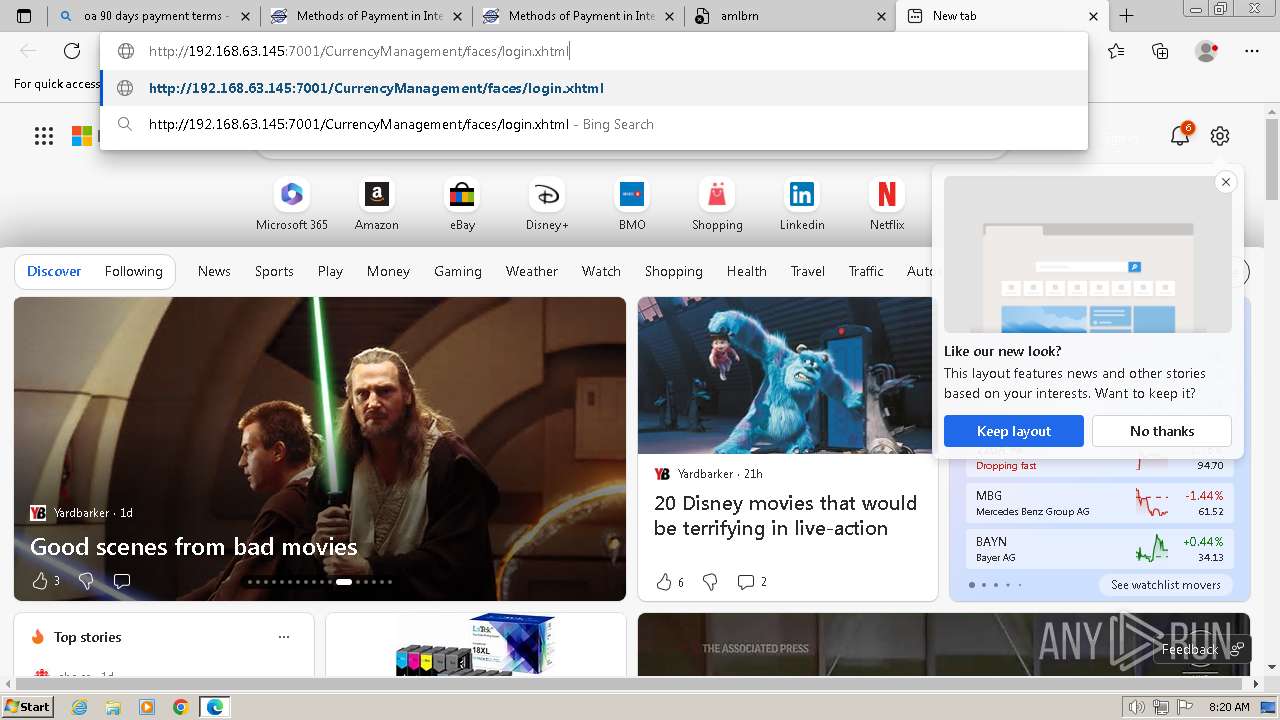Click No thanks button
This screenshot has height=720, width=1280.
pyautogui.click(x=1162, y=431)
